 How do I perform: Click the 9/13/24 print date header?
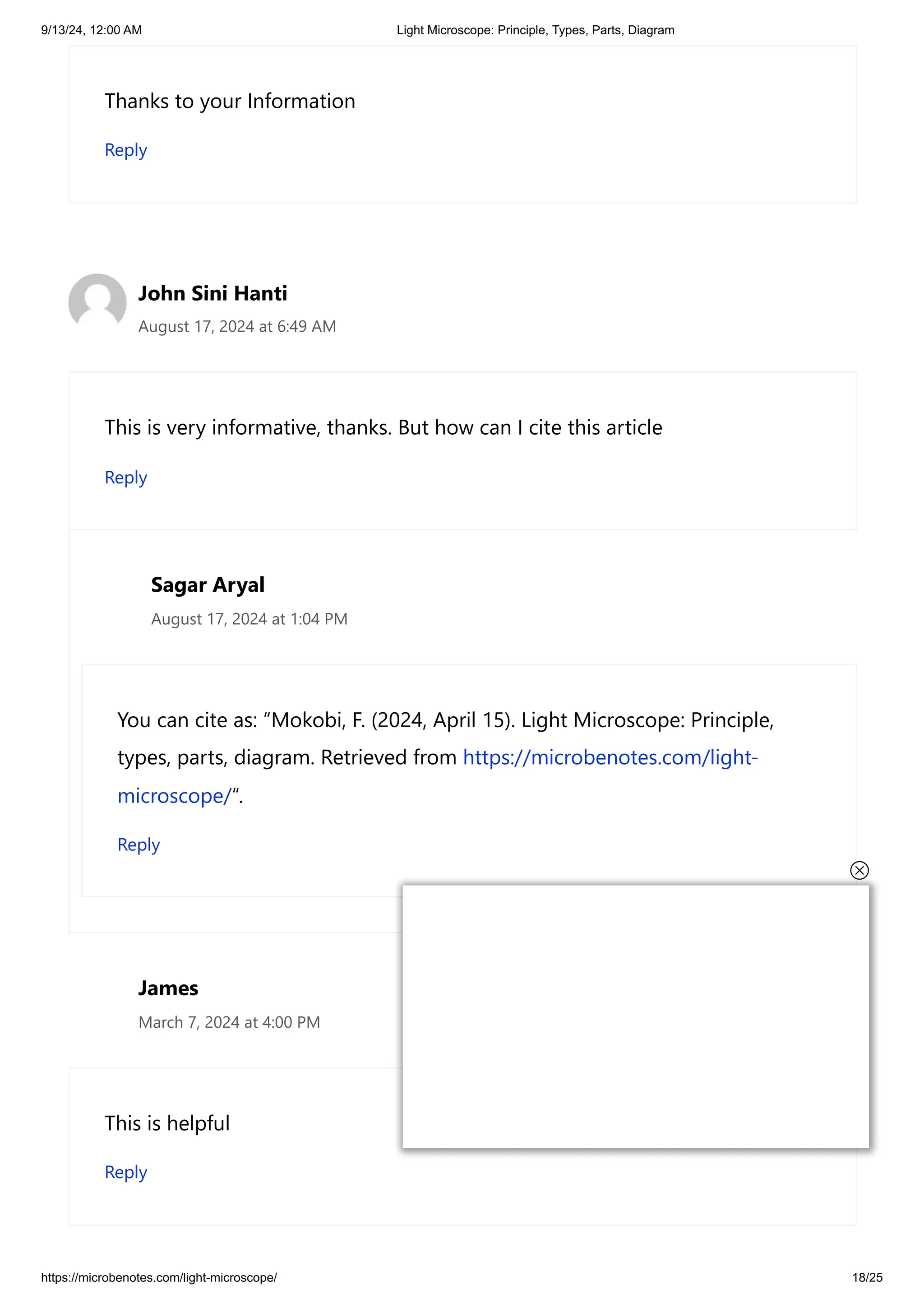(91, 30)
